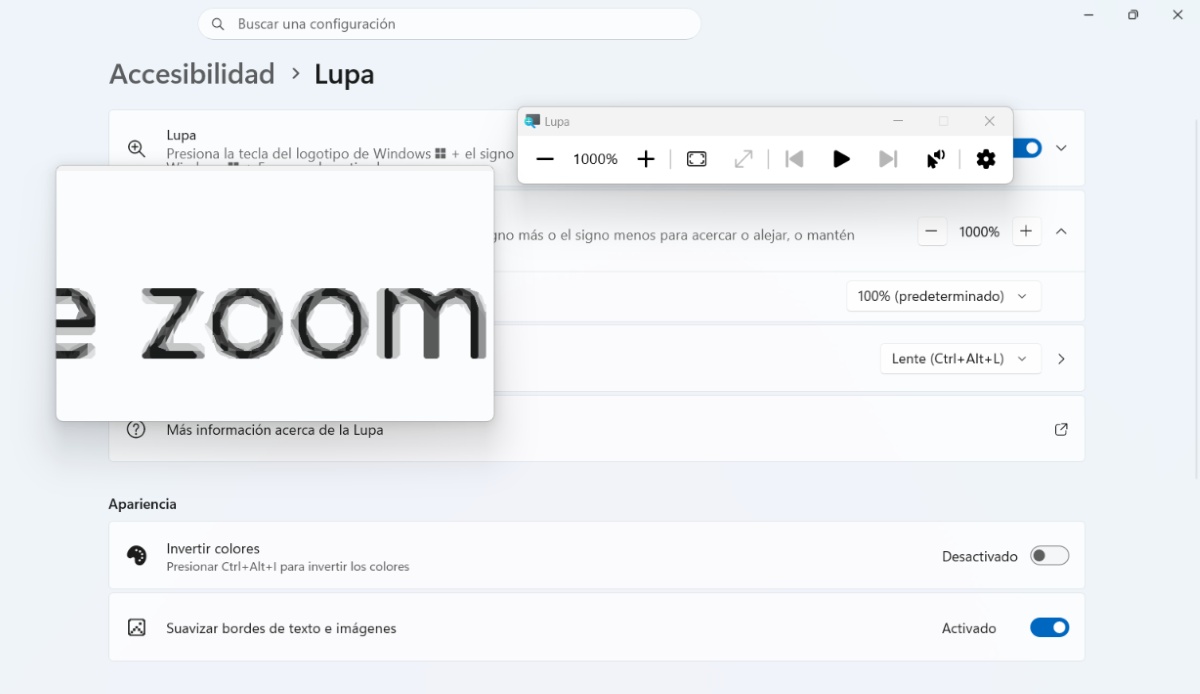Viewport: 1200px width, 694px height.
Task: Click the magnified lens preview showing zoom
Action: click(x=275, y=294)
